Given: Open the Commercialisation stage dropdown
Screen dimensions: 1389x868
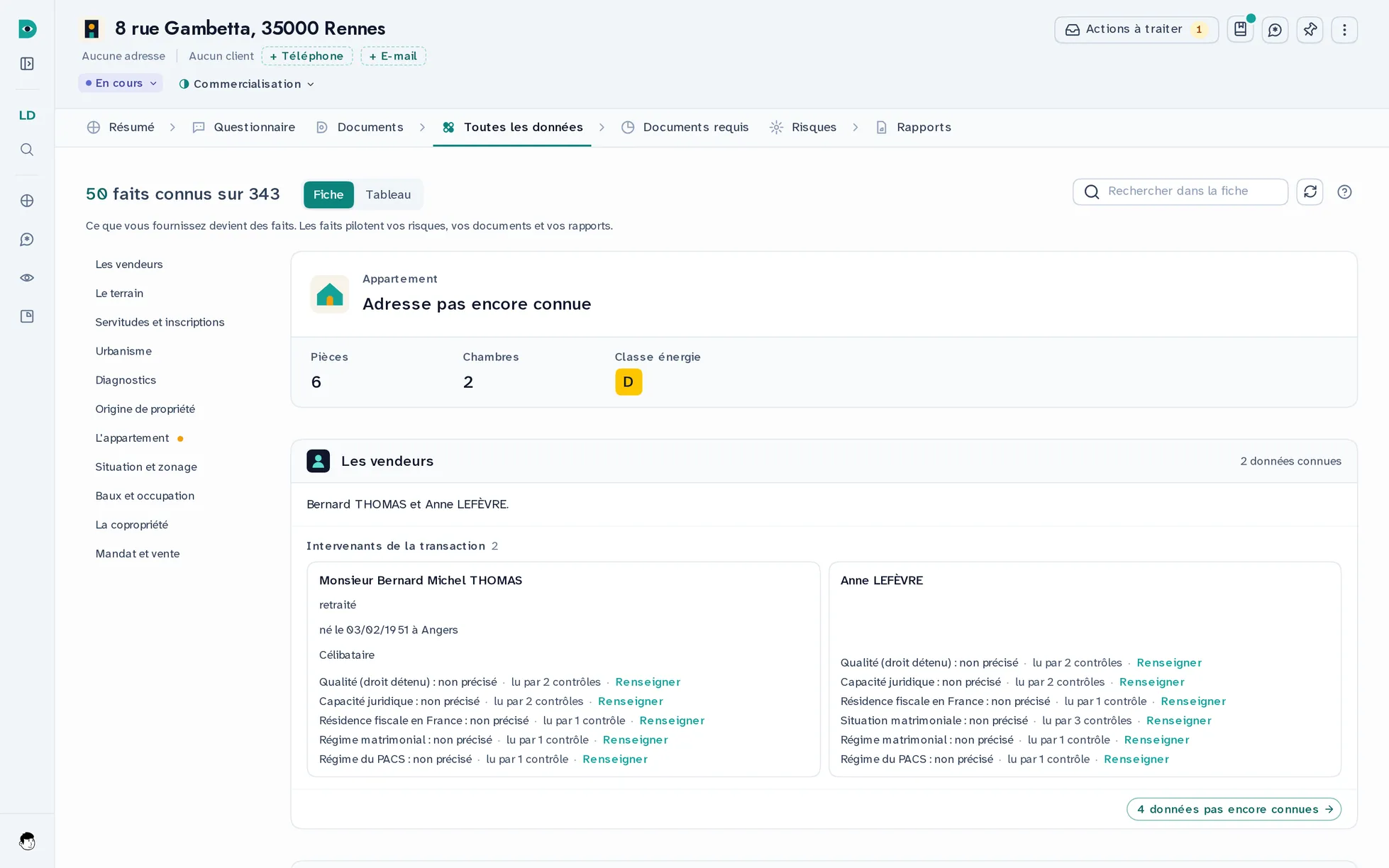Looking at the screenshot, I should [x=247, y=84].
